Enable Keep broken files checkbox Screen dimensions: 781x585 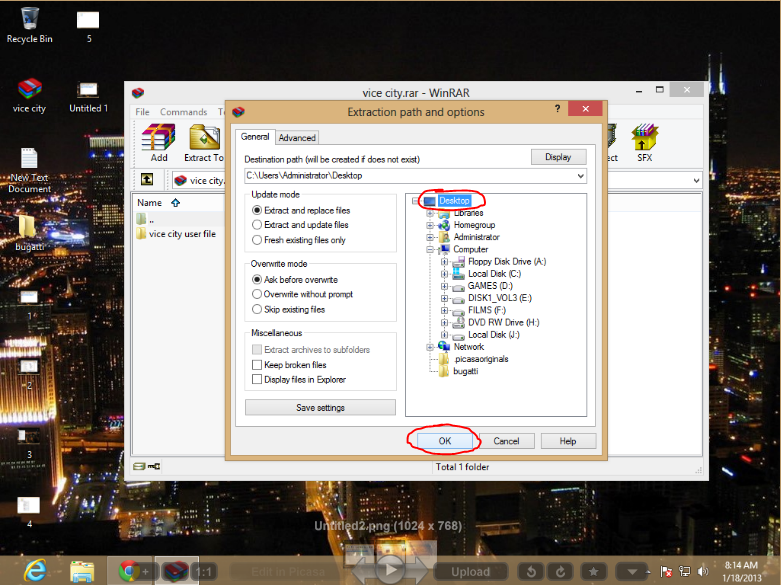[257, 365]
